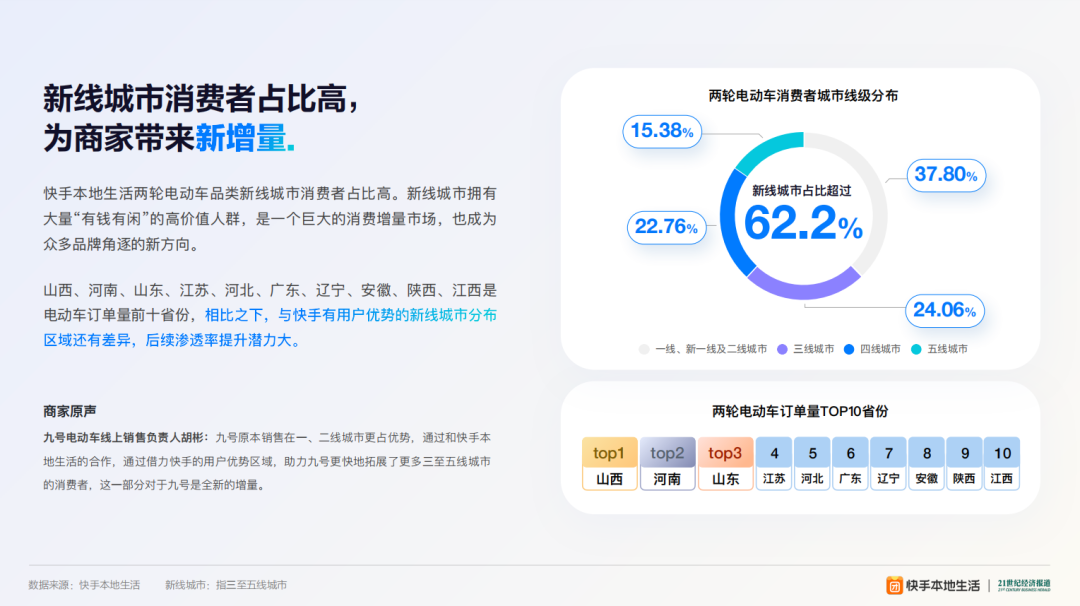
Task: Click the 江苏 province label in table
Action: coord(774,479)
